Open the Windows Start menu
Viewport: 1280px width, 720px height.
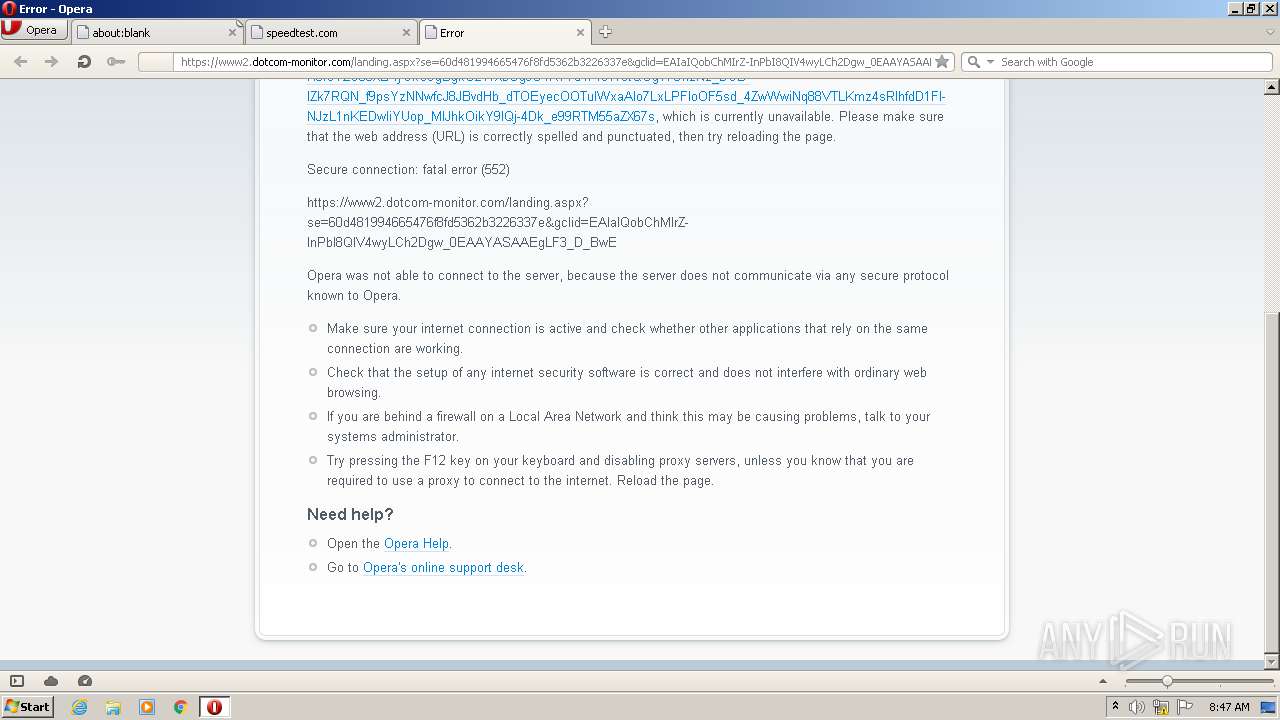tap(27, 706)
